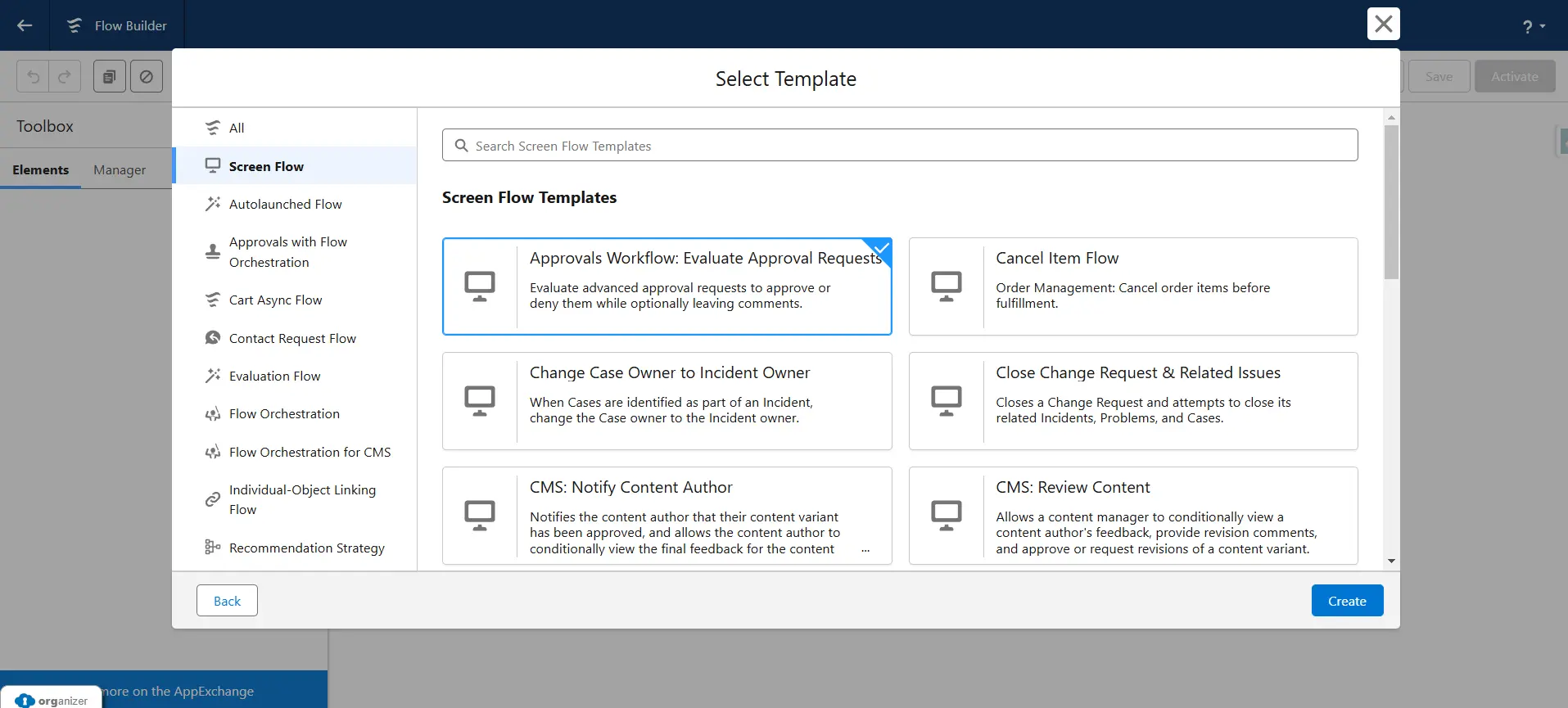Click the Redo toolbar icon
The width and height of the screenshot is (1568, 708).
point(65,76)
